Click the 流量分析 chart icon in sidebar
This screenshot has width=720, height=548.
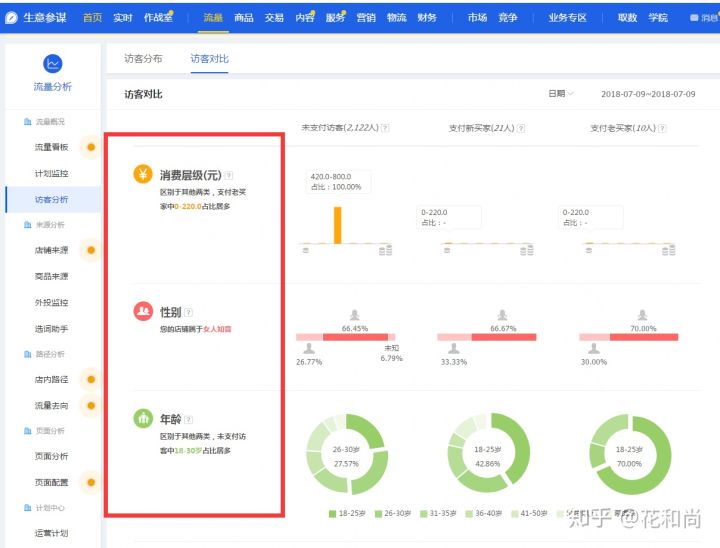click(52, 64)
